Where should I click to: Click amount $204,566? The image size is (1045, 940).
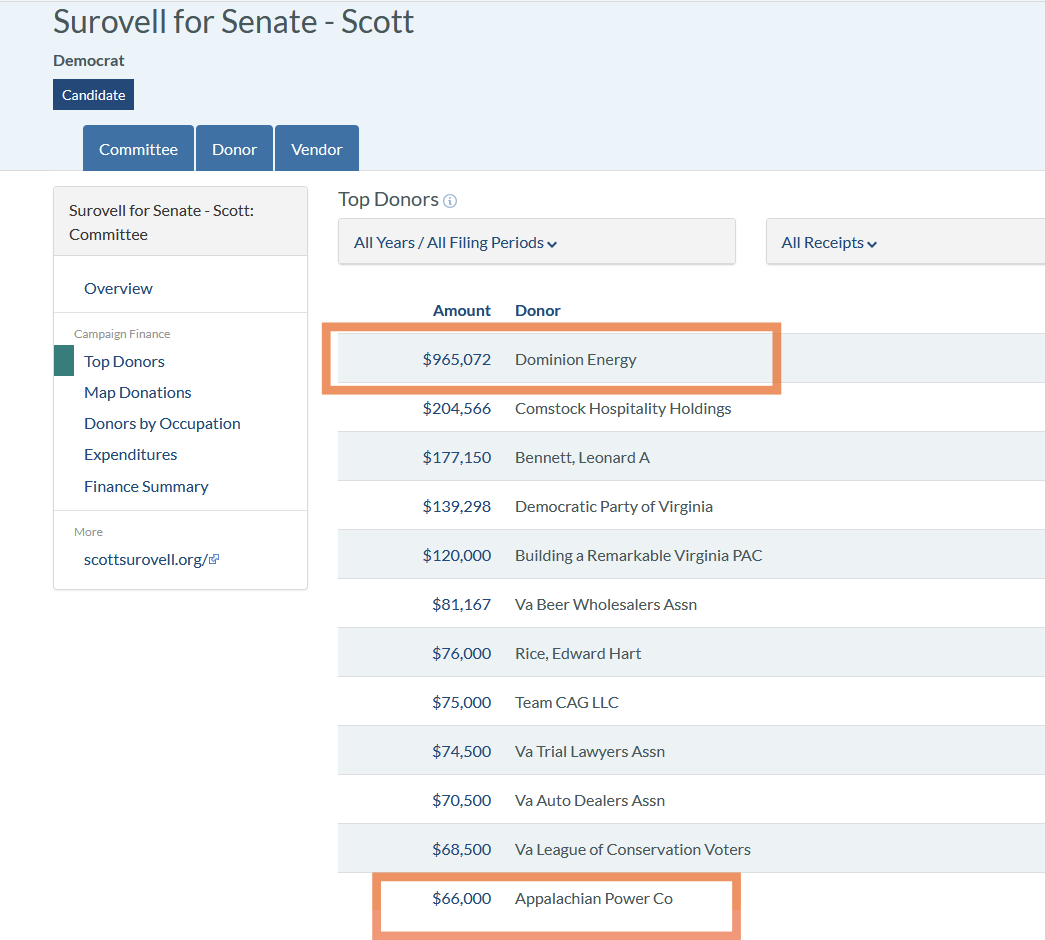coord(457,409)
